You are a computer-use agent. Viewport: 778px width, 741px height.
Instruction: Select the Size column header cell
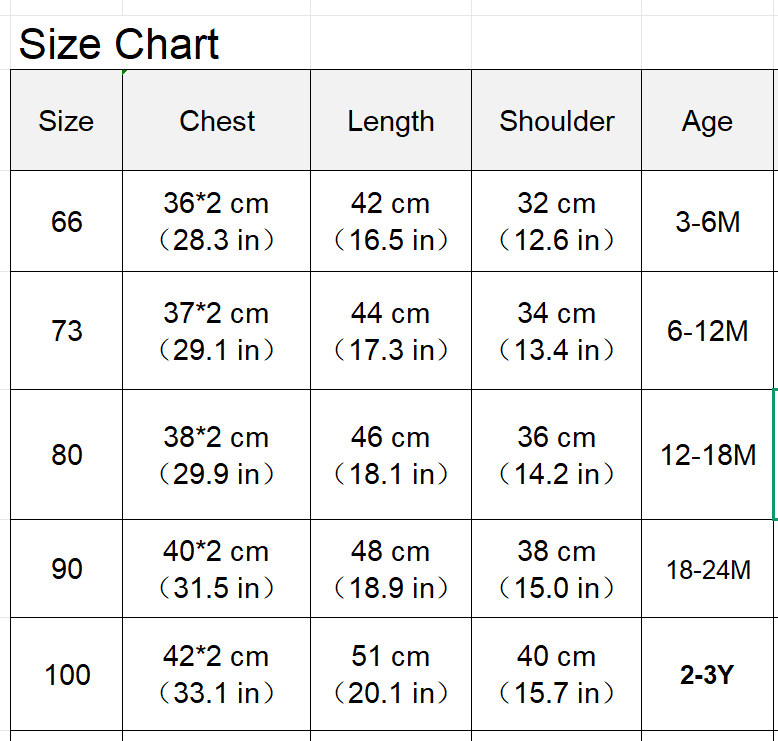[66, 121]
